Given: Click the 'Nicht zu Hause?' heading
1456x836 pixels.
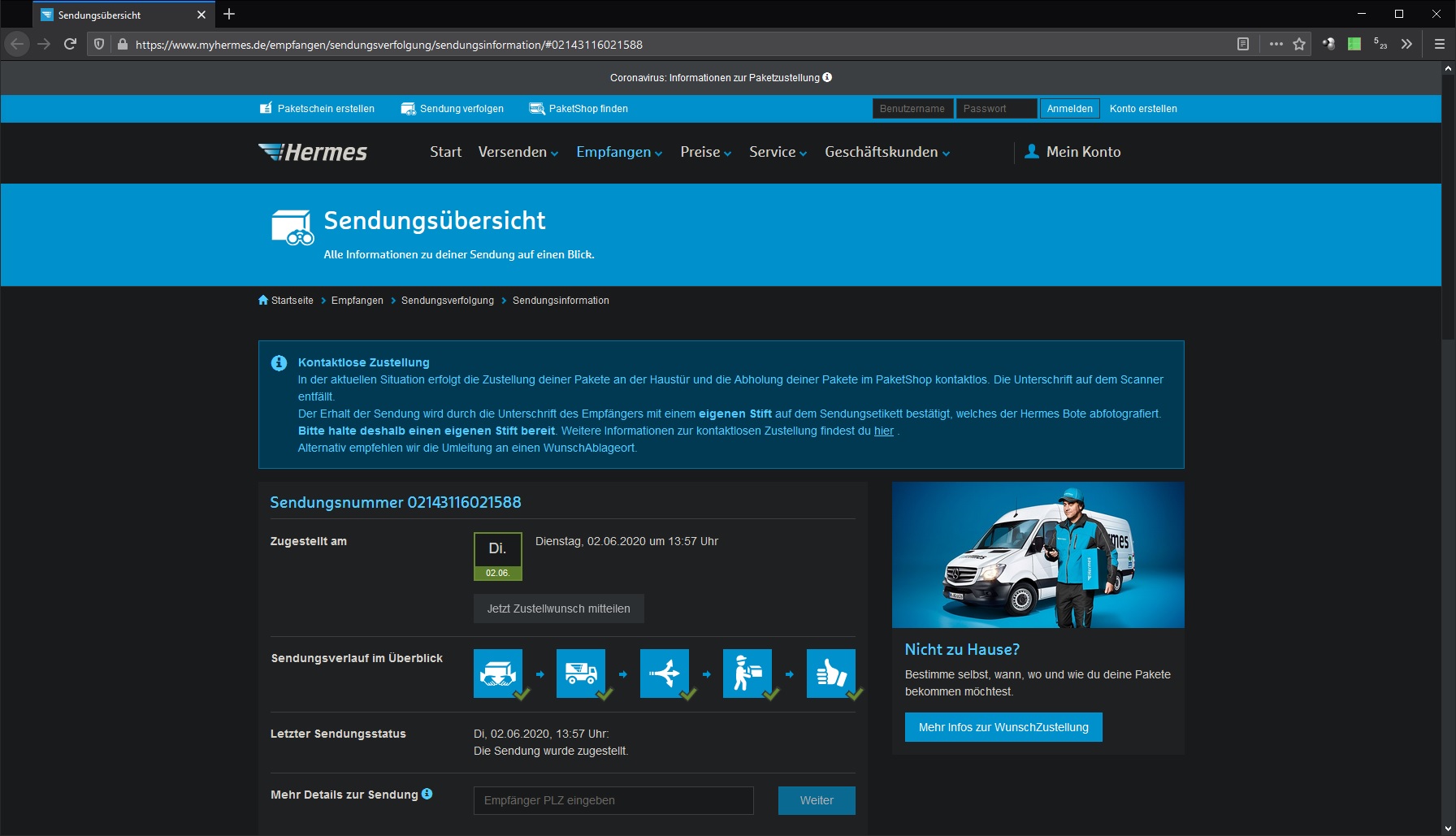Looking at the screenshot, I should coord(962,649).
